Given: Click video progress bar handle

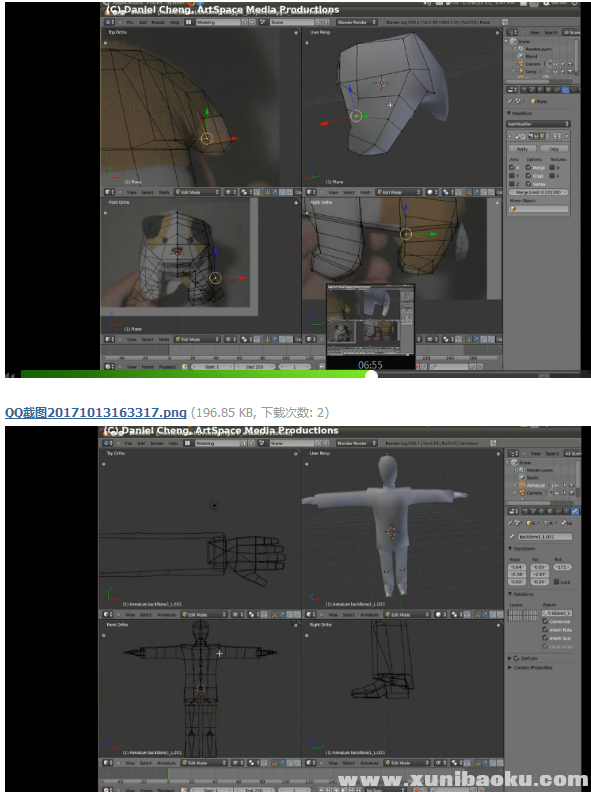Looking at the screenshot, I should [371, 375].
